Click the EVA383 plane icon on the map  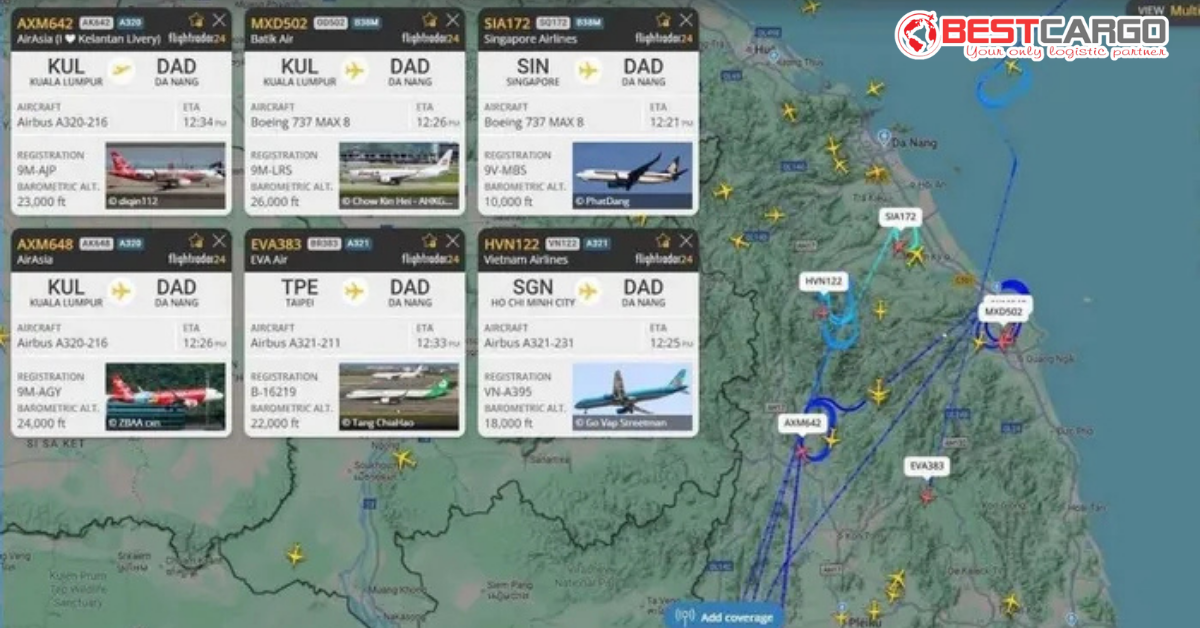(927, 494)
